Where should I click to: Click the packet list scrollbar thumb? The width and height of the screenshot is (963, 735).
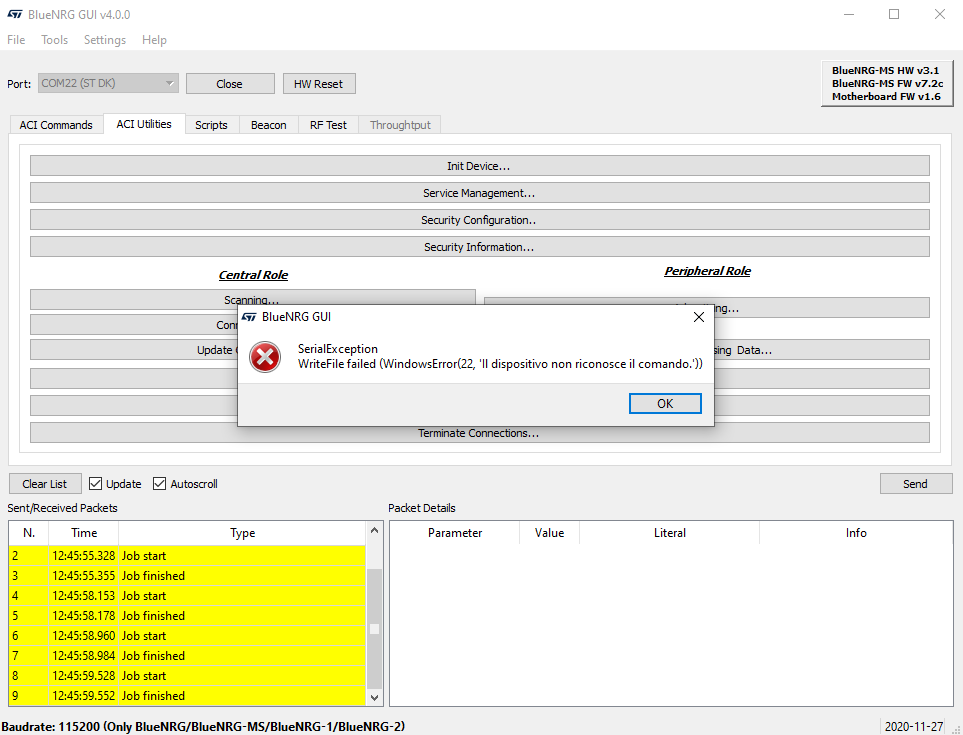click(375, 629)
